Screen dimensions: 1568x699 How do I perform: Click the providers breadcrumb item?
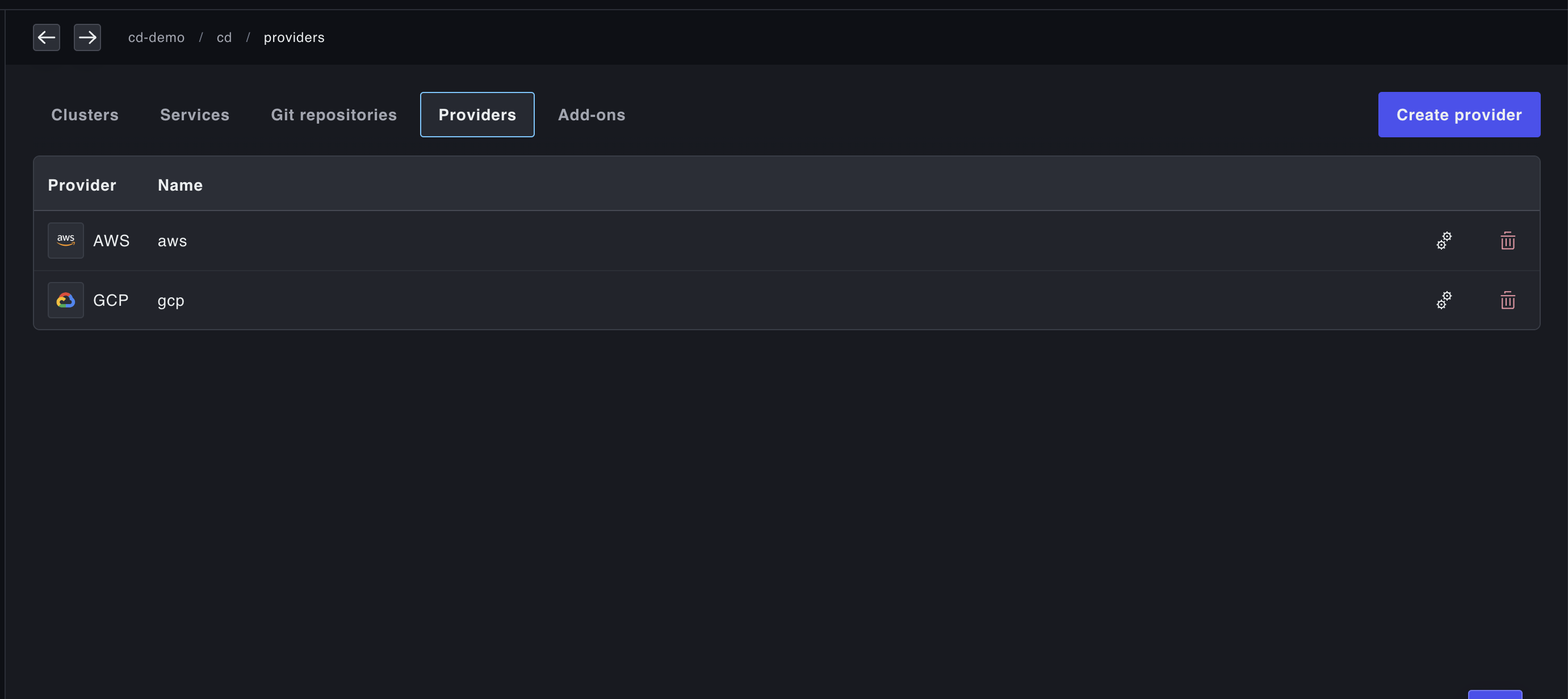click(294, 37)
